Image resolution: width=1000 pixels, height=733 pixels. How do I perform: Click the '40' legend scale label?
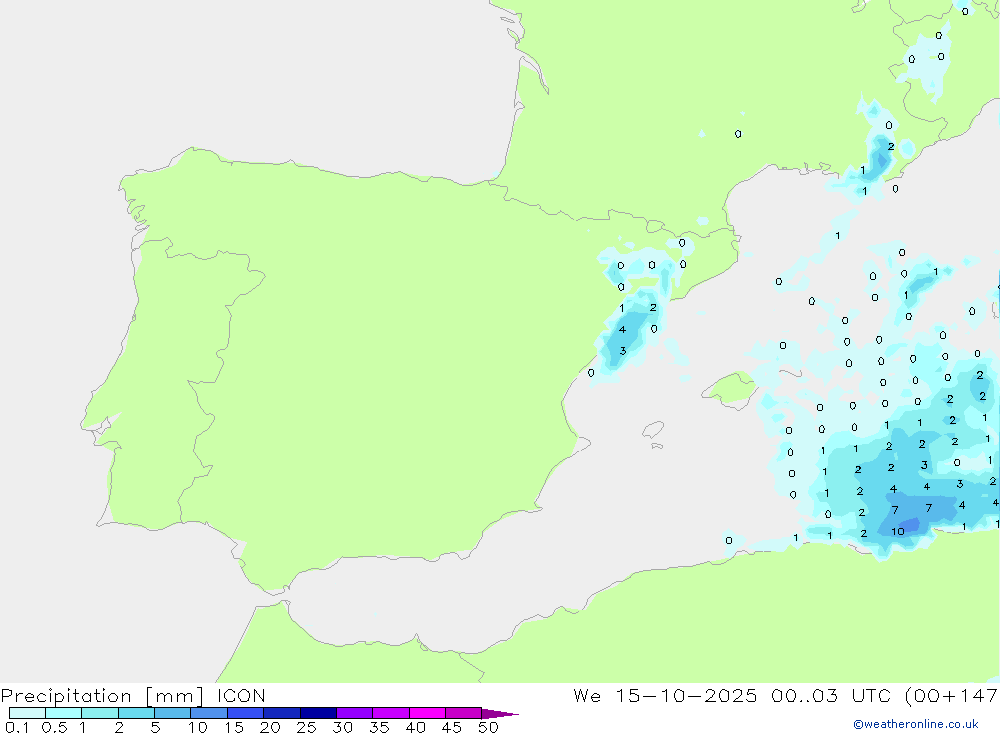pos(415,727)
